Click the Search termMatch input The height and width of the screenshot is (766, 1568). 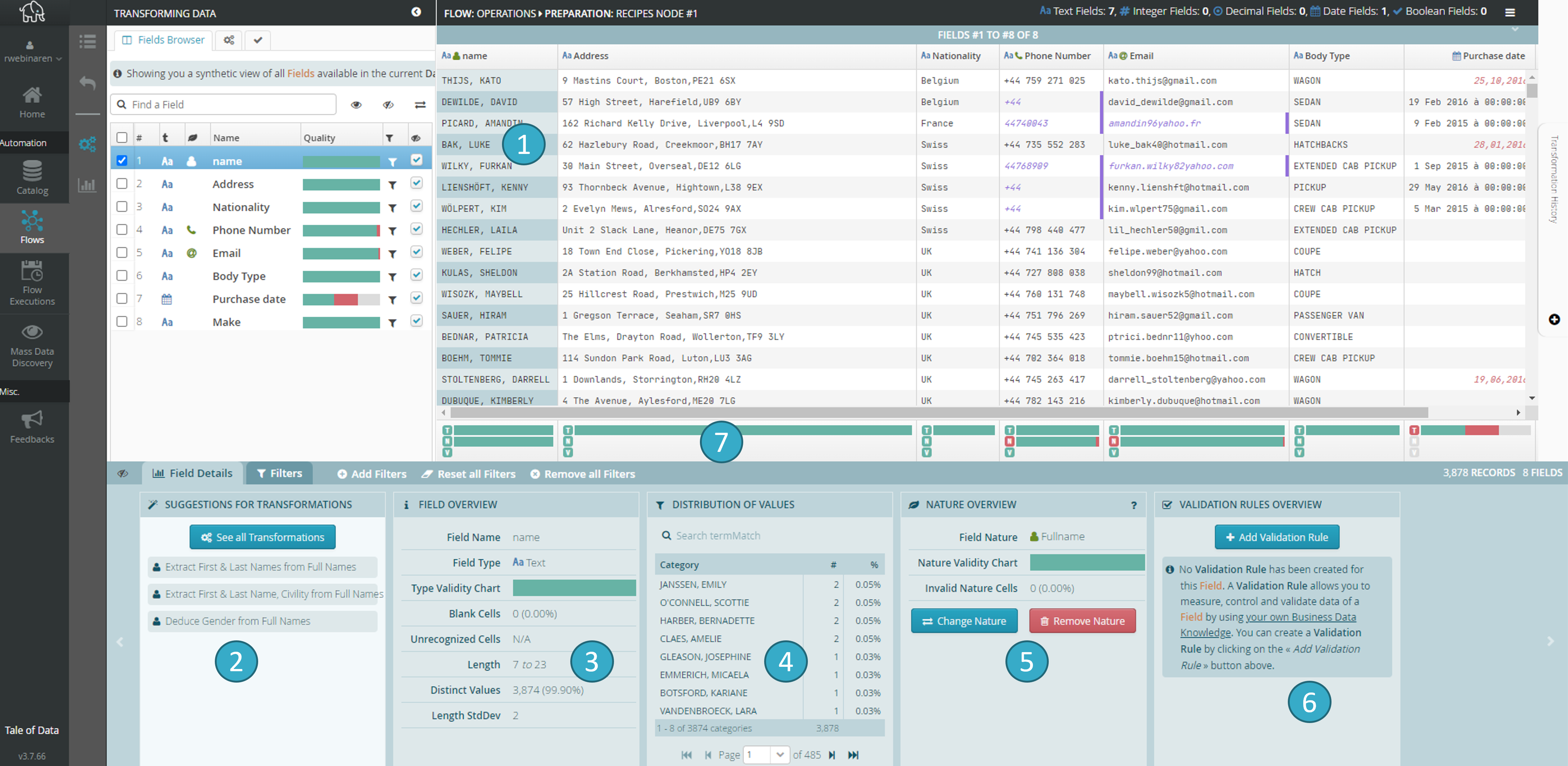click(769, 536)
